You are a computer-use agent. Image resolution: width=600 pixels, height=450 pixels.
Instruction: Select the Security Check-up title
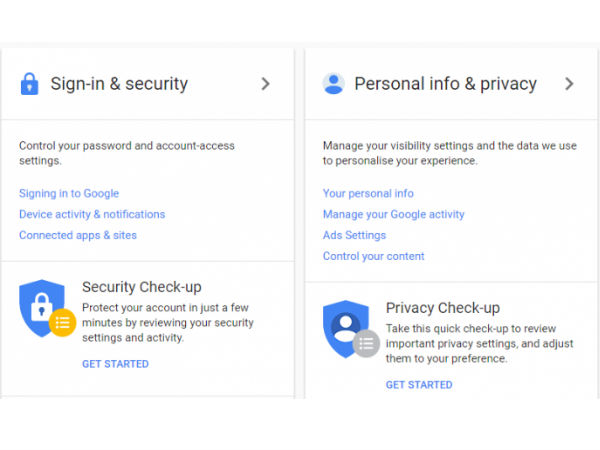tap(142, 287)
